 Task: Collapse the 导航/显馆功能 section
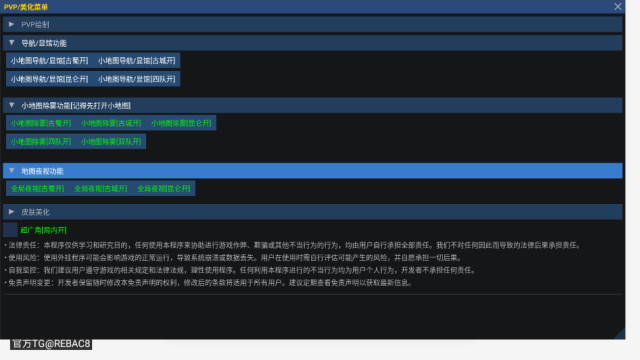[313, 43]
